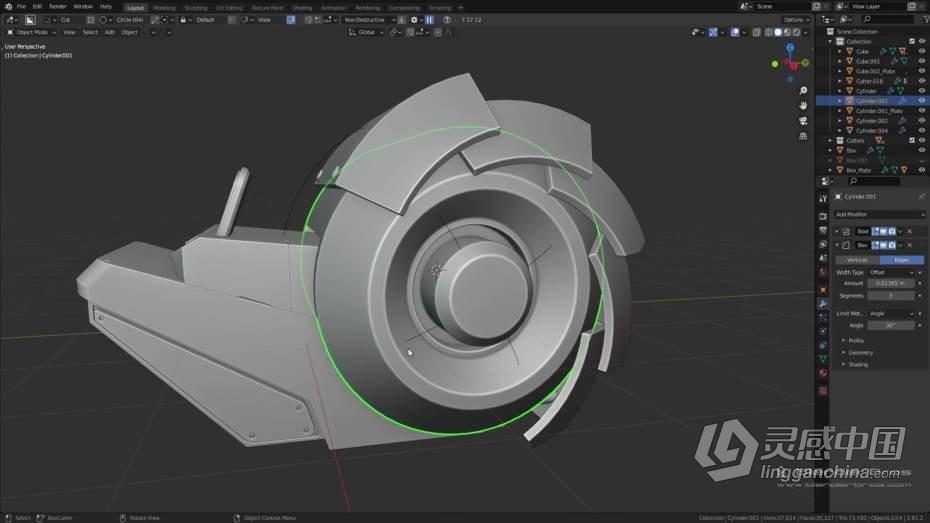The image size is (930, 523).
Task: Hide Cube.001 using its eye icon
Action: coord(922,61)
